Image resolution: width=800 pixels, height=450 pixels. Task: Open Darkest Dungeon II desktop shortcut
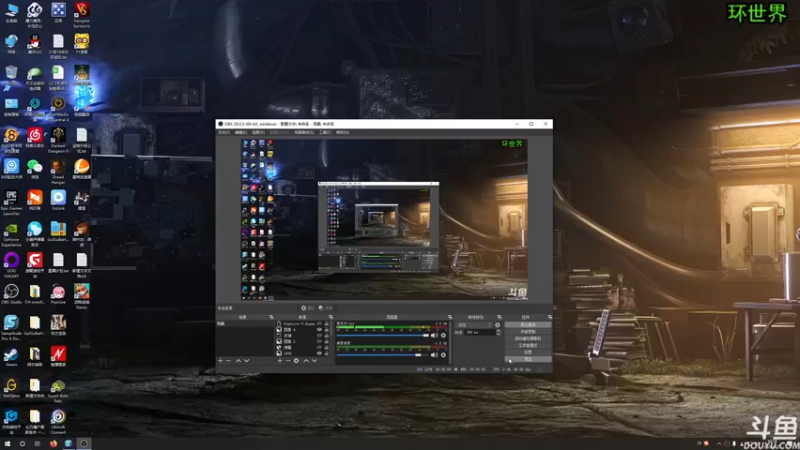58,140
